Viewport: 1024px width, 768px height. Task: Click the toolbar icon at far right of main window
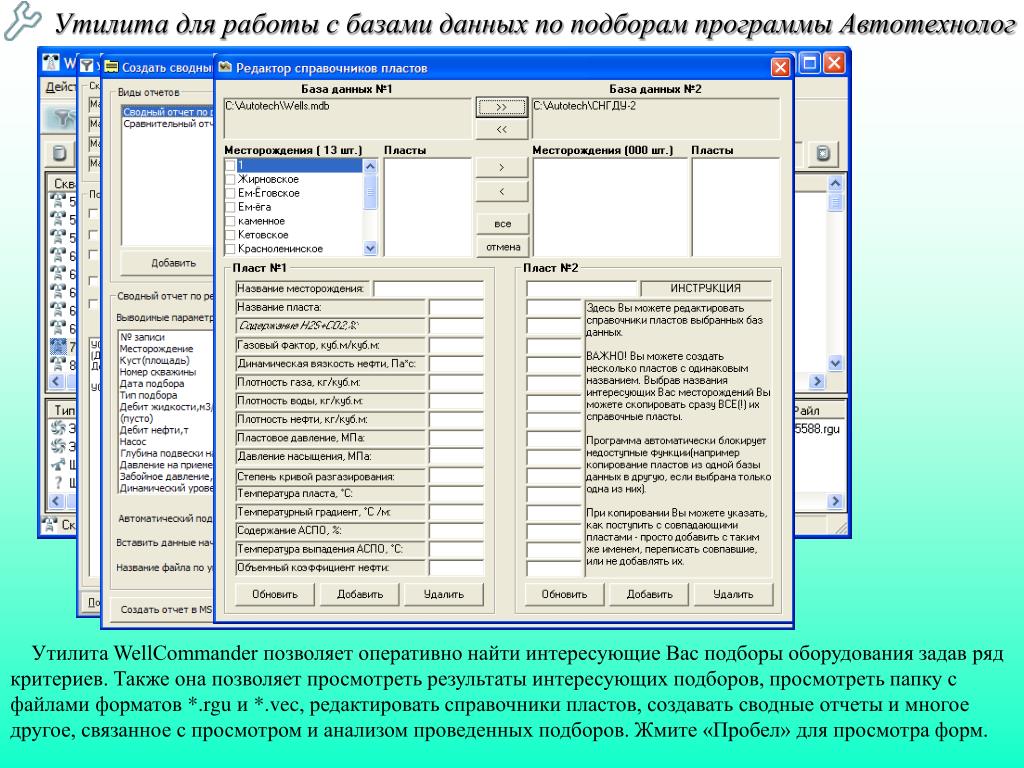(822, 154)
